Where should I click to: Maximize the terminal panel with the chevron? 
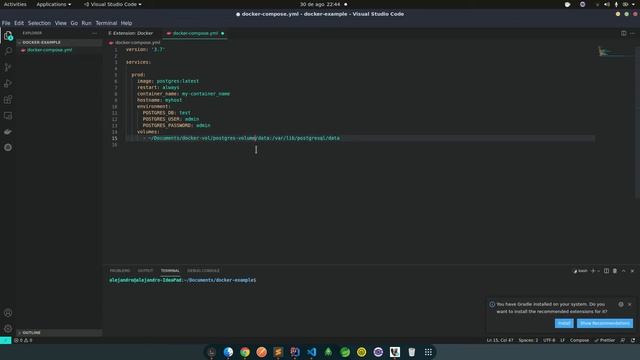coord(624,271)
